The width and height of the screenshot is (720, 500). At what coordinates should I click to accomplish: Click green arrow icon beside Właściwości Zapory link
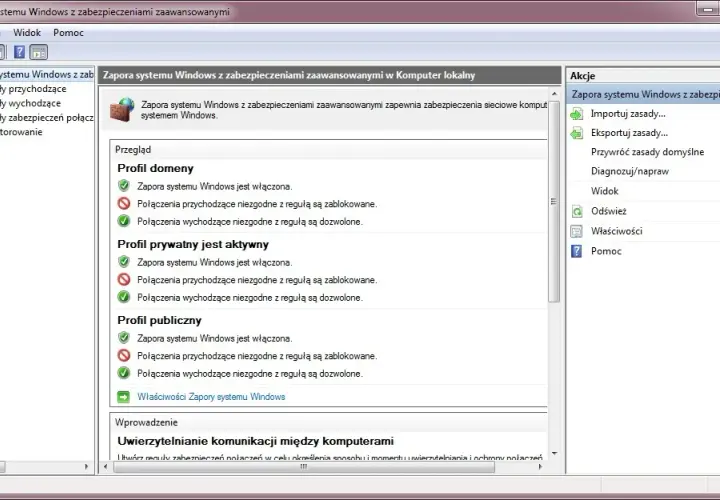click(x=124, y=396)
